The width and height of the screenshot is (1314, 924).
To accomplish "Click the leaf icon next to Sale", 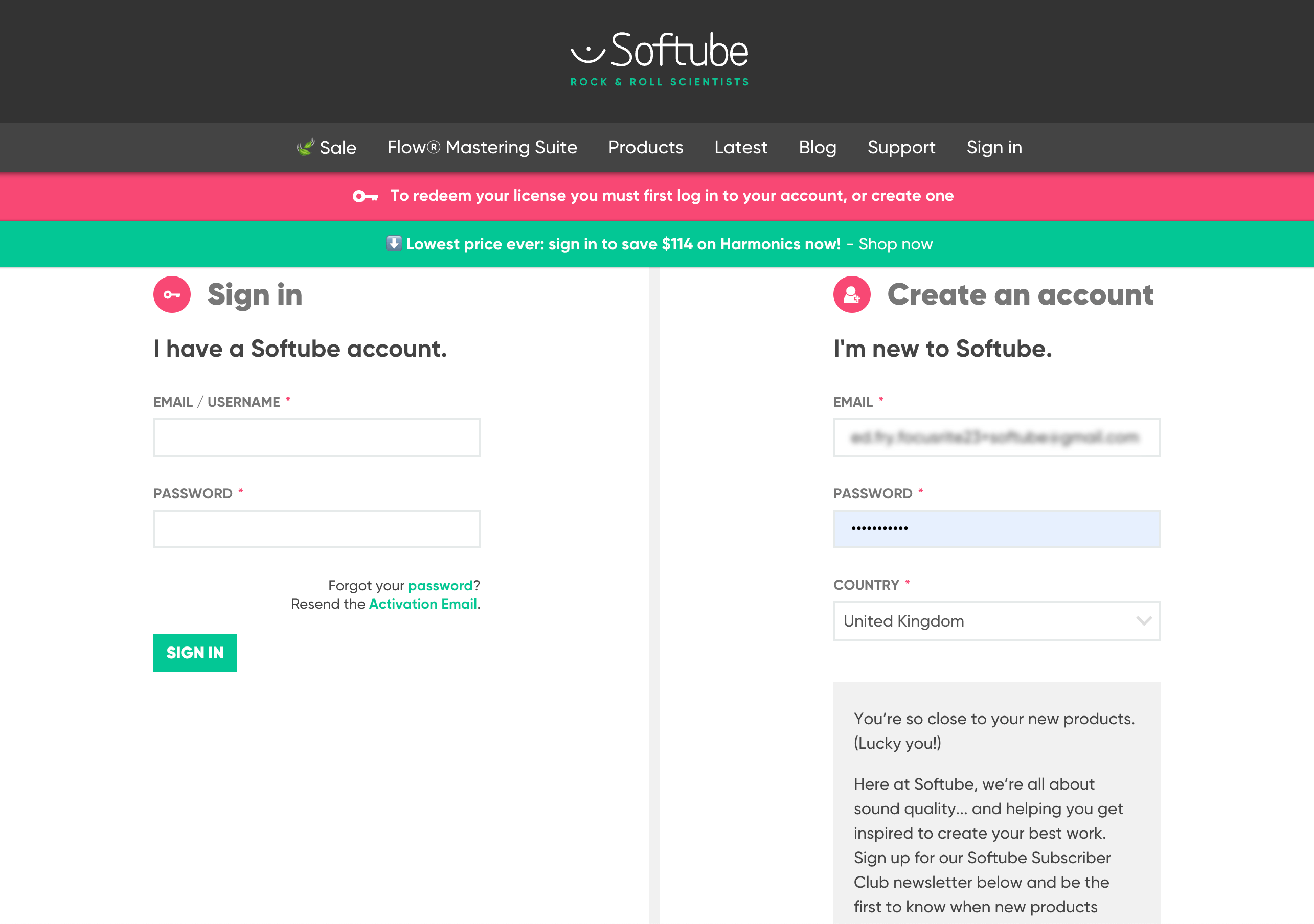I will click(x=306, y=147).
